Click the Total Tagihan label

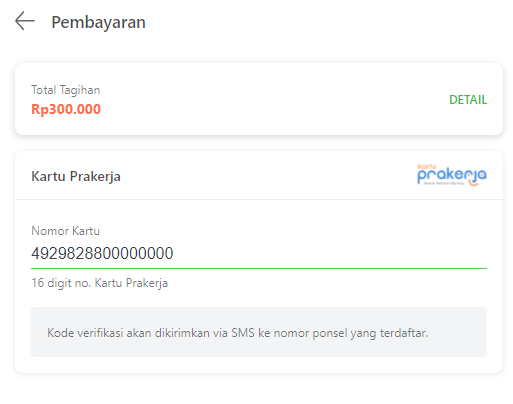(66, 90)
